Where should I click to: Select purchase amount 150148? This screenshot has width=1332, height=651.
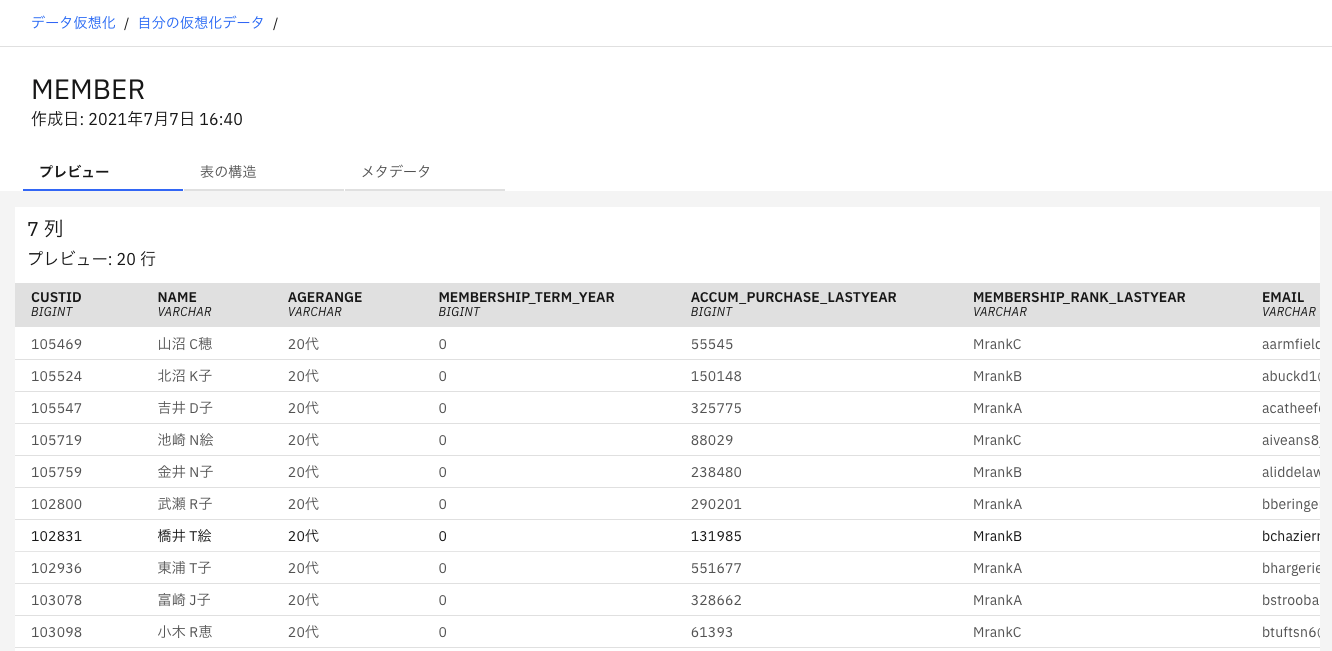pyautogui.click(x=716, y=376)
